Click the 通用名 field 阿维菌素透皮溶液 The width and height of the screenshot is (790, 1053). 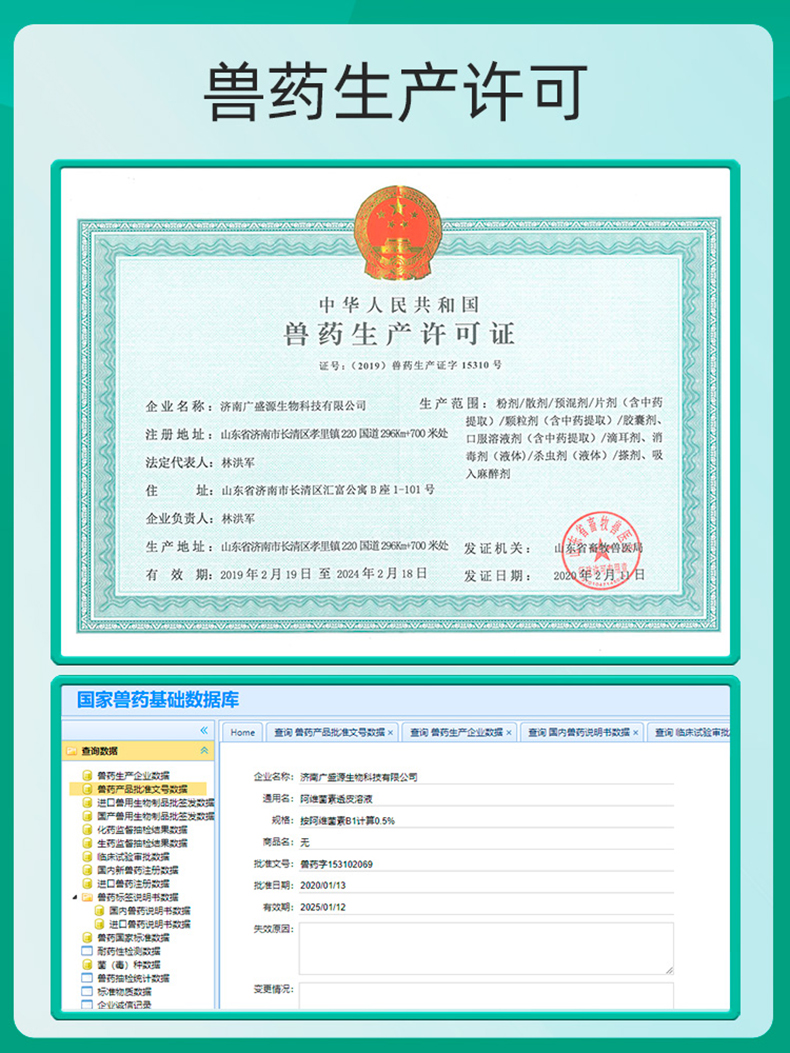(x=486, y=798)
